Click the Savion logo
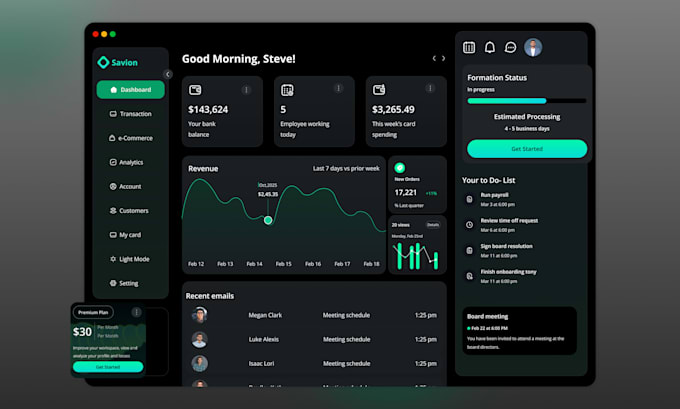Viewport: 680px width, 409px height. pos(118,62)
